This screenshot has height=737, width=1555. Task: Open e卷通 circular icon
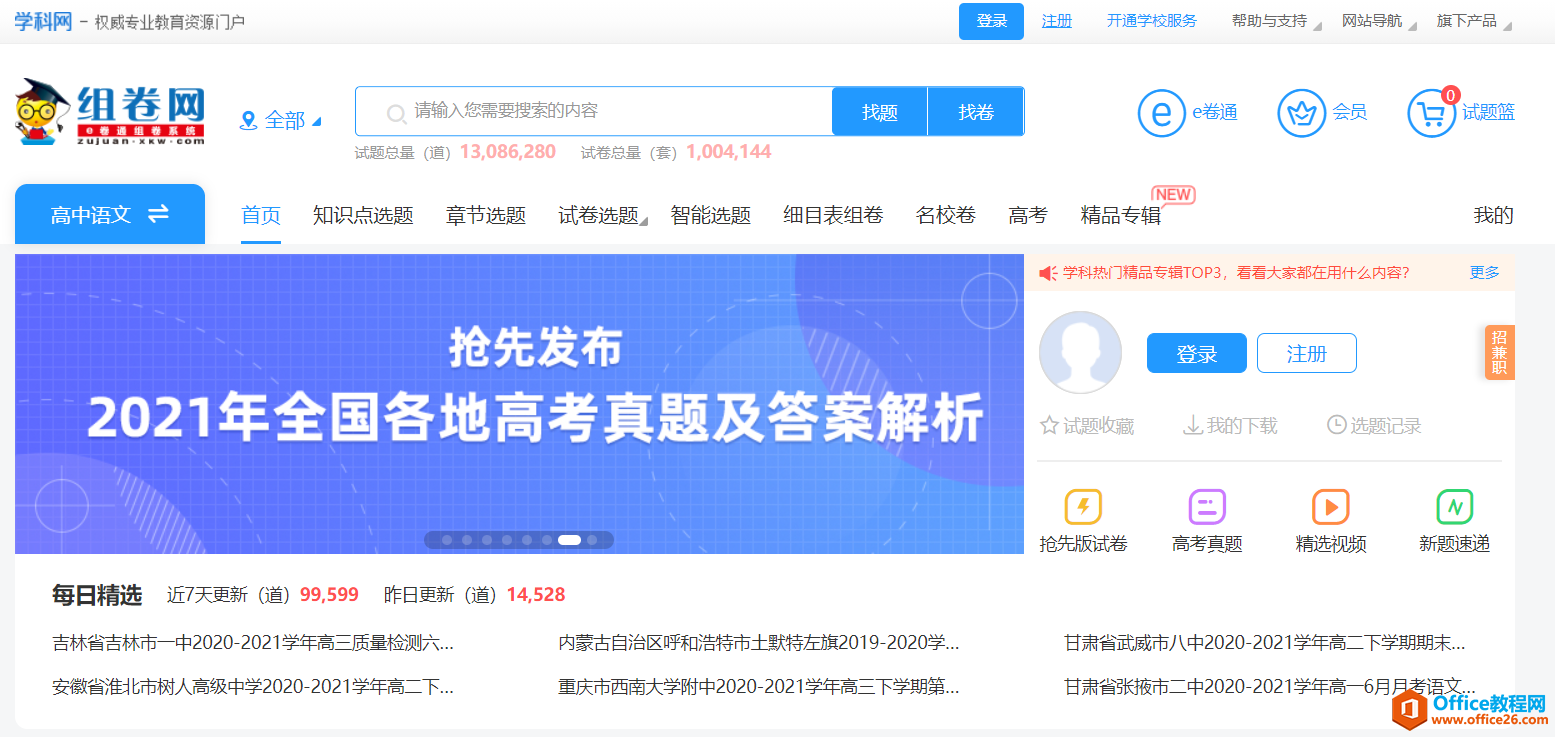[x=1161, y=113]
